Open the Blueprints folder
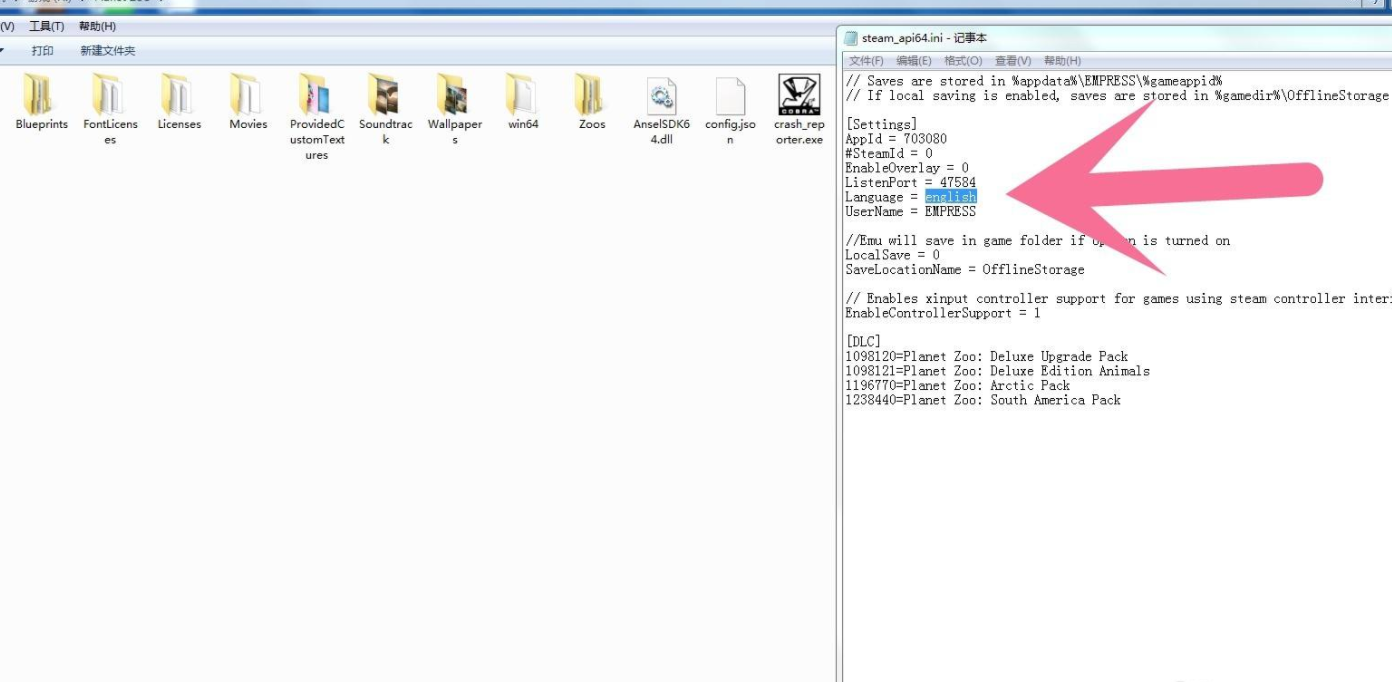This screenshot has height=682, width=1392. tap(41, 103)
